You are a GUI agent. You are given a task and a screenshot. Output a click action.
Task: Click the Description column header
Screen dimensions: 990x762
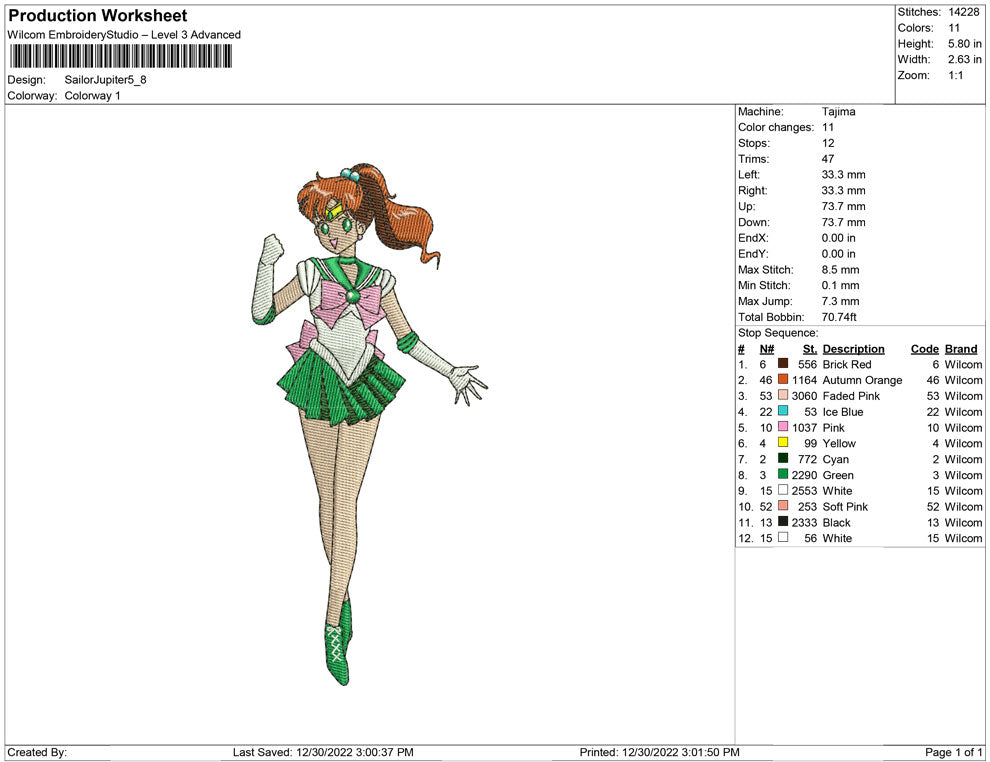pyautogui.click(x=854, y=348)
